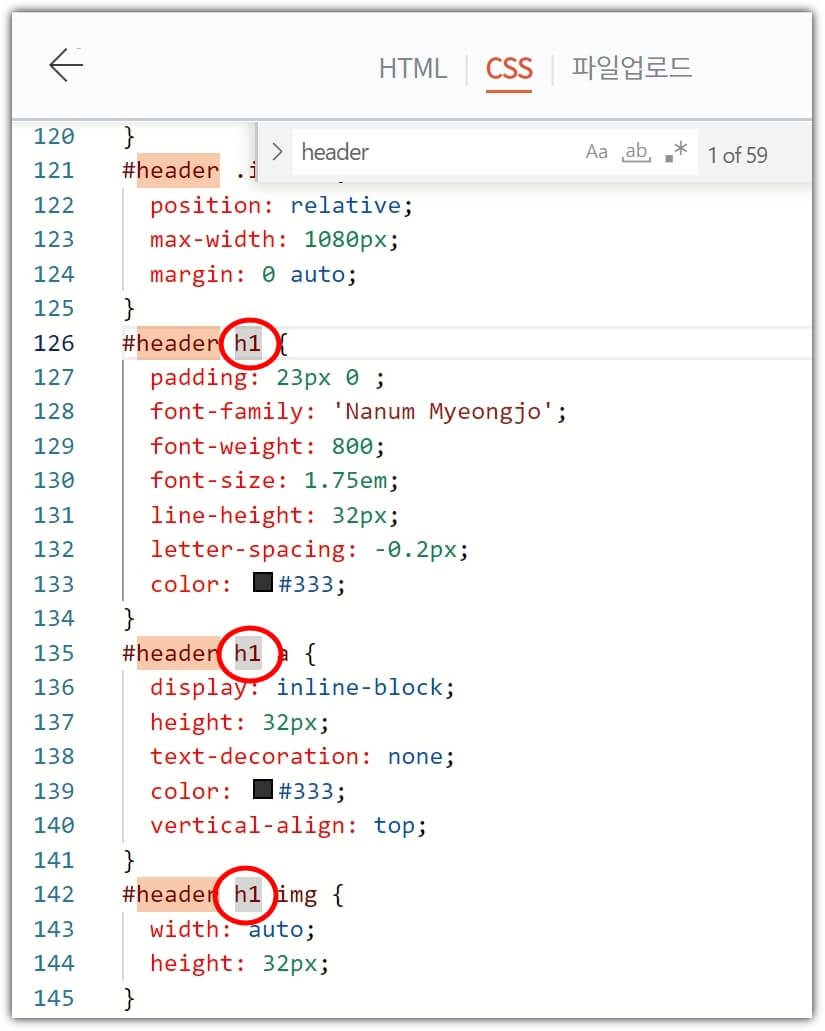Click "width: auto;" on line 143
This screenshot has height=1031, width=825.
233,930
